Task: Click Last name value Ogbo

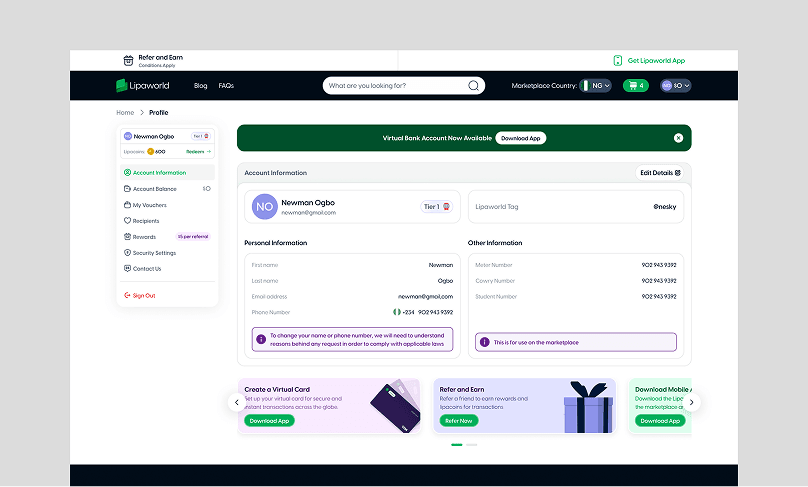Action: click(x=445, y=281)
